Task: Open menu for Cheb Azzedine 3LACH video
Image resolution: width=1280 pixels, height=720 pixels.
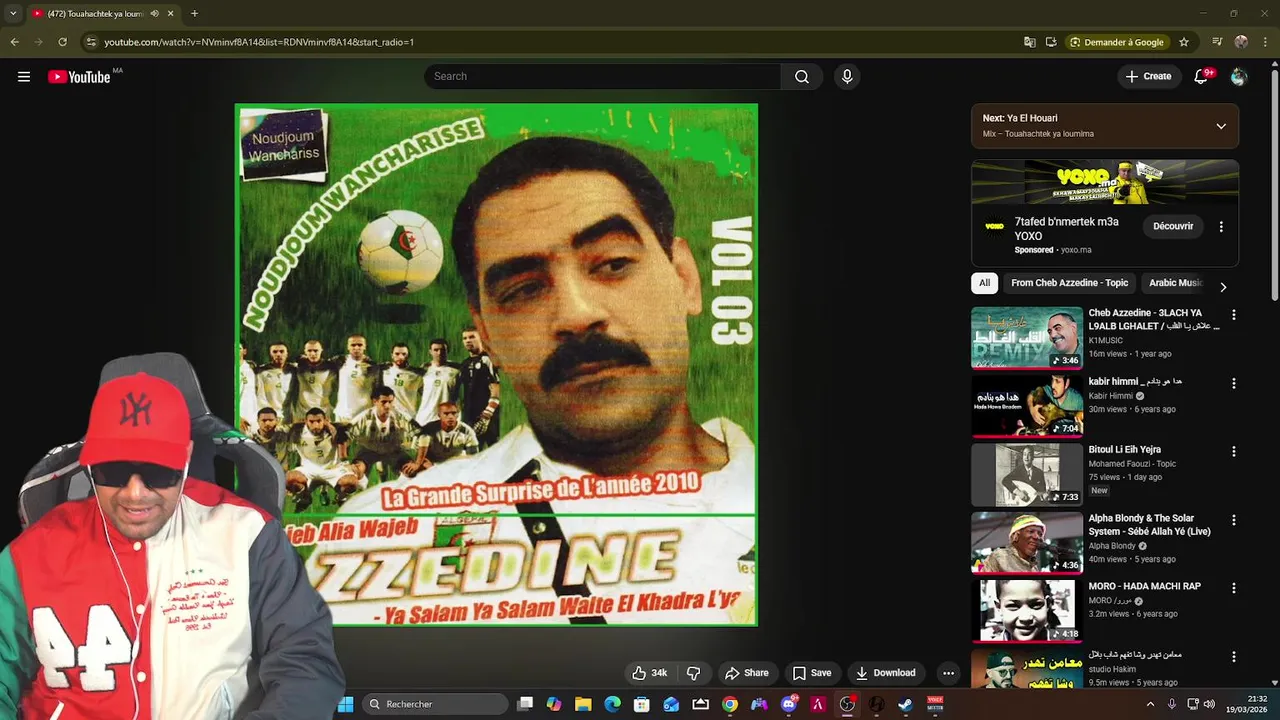Action: (1233, 315)
